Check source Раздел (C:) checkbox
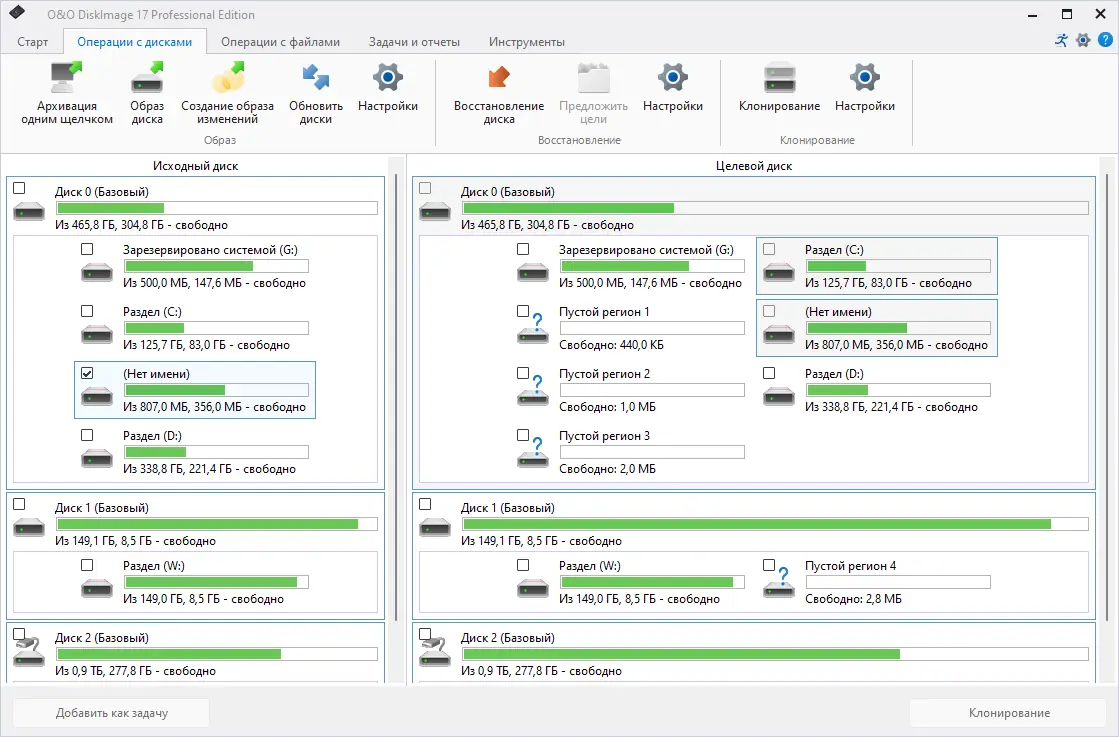1119x737 pixels. coord(87,311)
